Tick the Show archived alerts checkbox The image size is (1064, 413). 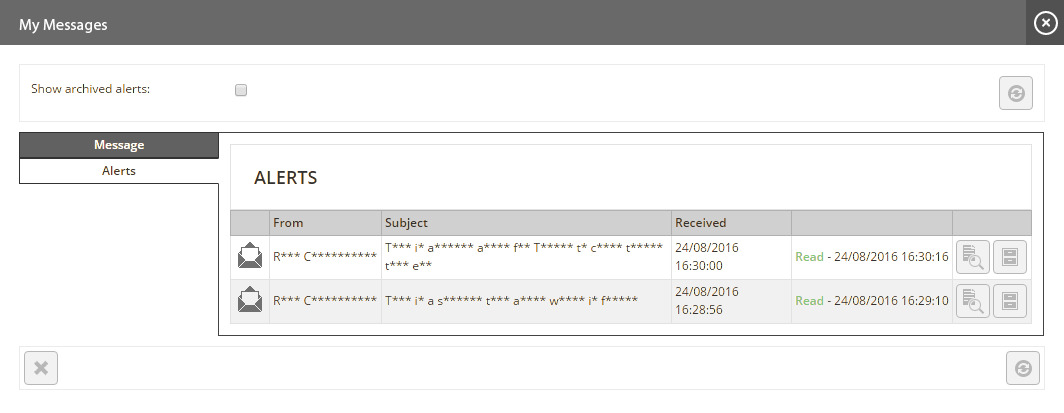point(241,90)
